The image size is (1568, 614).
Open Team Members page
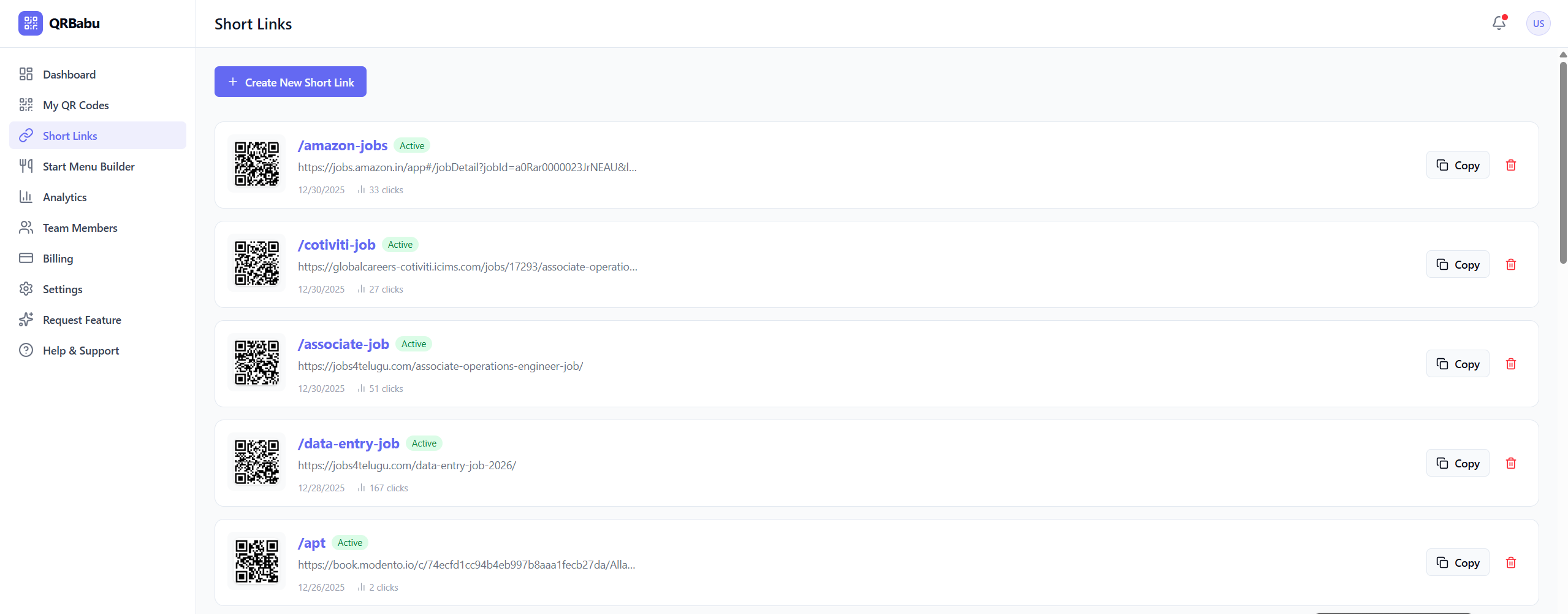(80, 228)
